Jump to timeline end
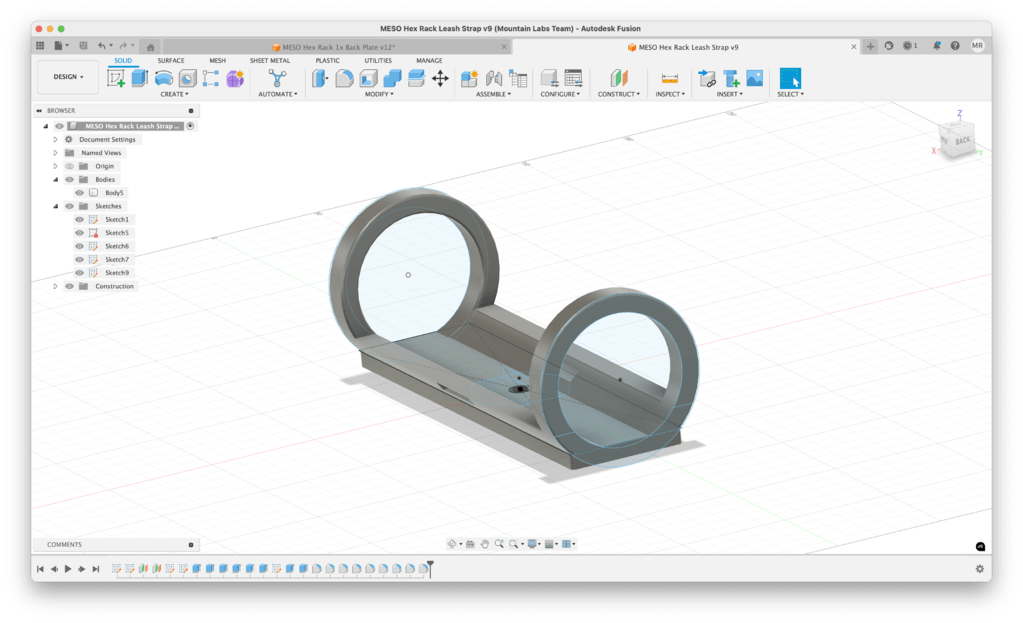 [x=96, y=569]
